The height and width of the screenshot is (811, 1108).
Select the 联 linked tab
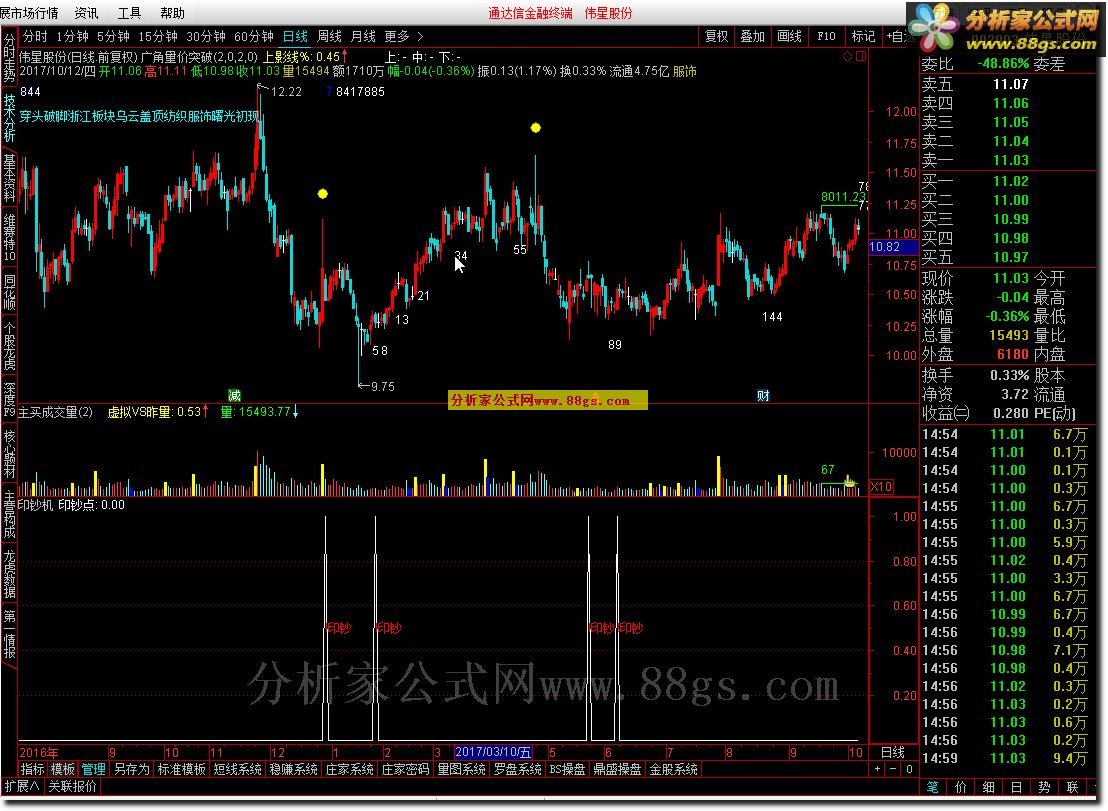(1073, 787)
